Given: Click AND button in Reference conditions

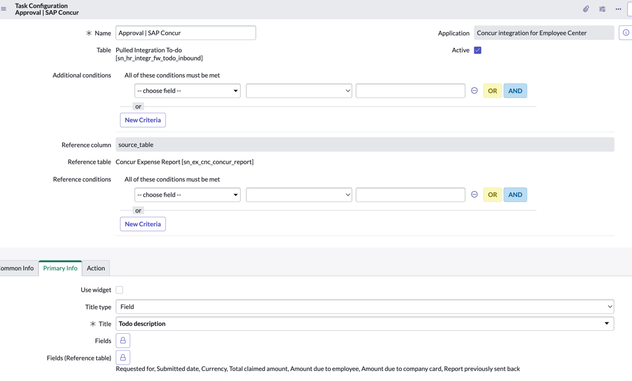Looking at the screenshot, I should [x=515, y=195].
